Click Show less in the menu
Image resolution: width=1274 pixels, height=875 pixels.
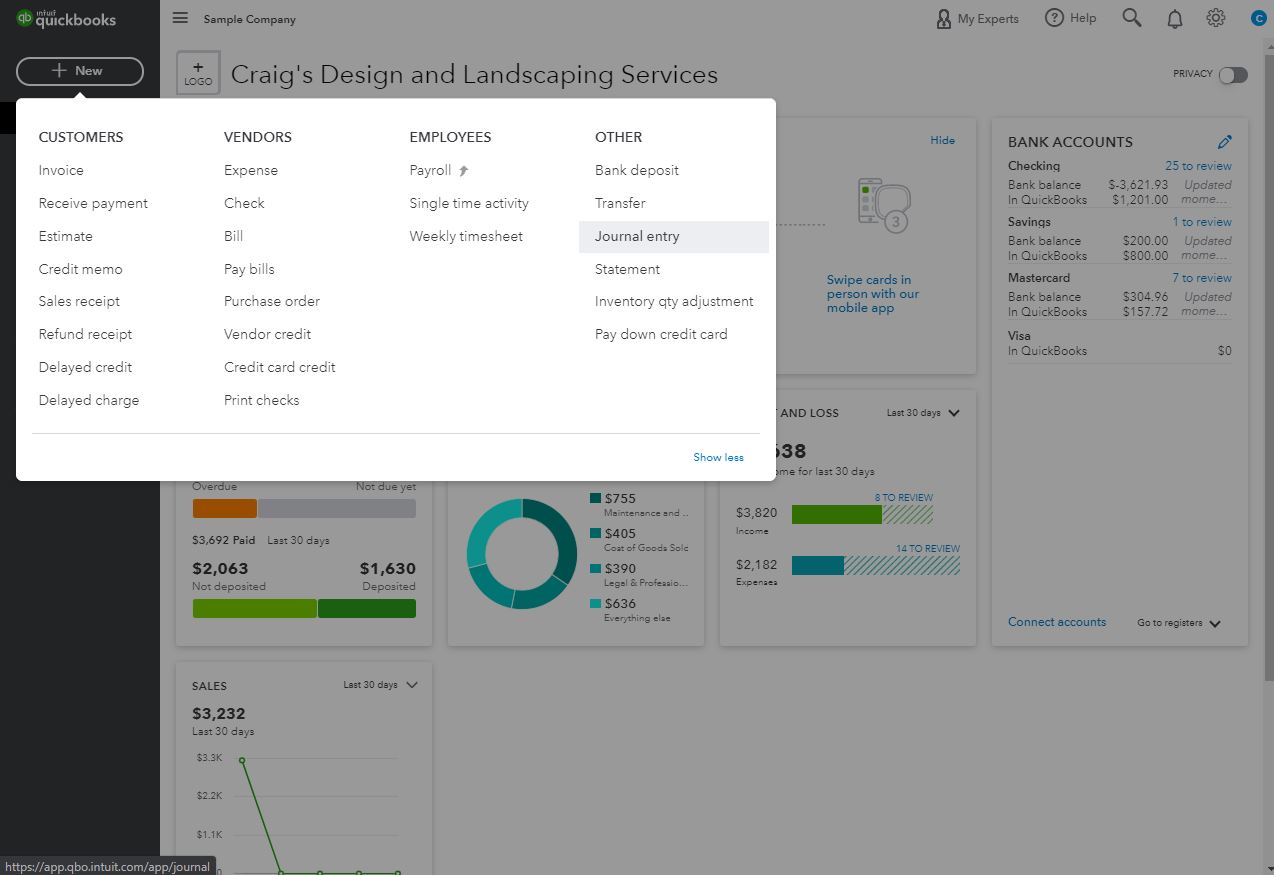718,457
